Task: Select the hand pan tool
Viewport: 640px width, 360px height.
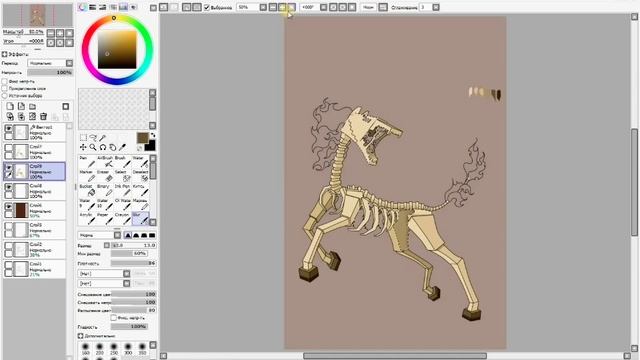Action: click(x=113, y=147)
